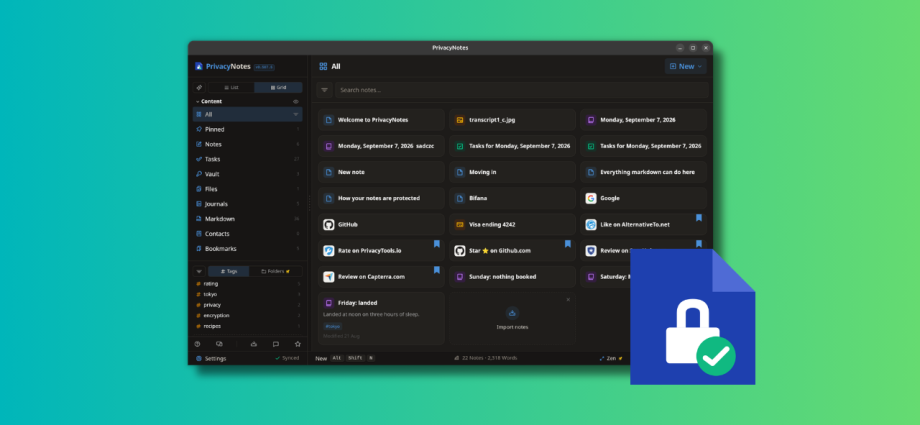This screenshot has height=425, width=920.
Task: Open the Pinned section in sidebar
Action: tap(248, 129)
